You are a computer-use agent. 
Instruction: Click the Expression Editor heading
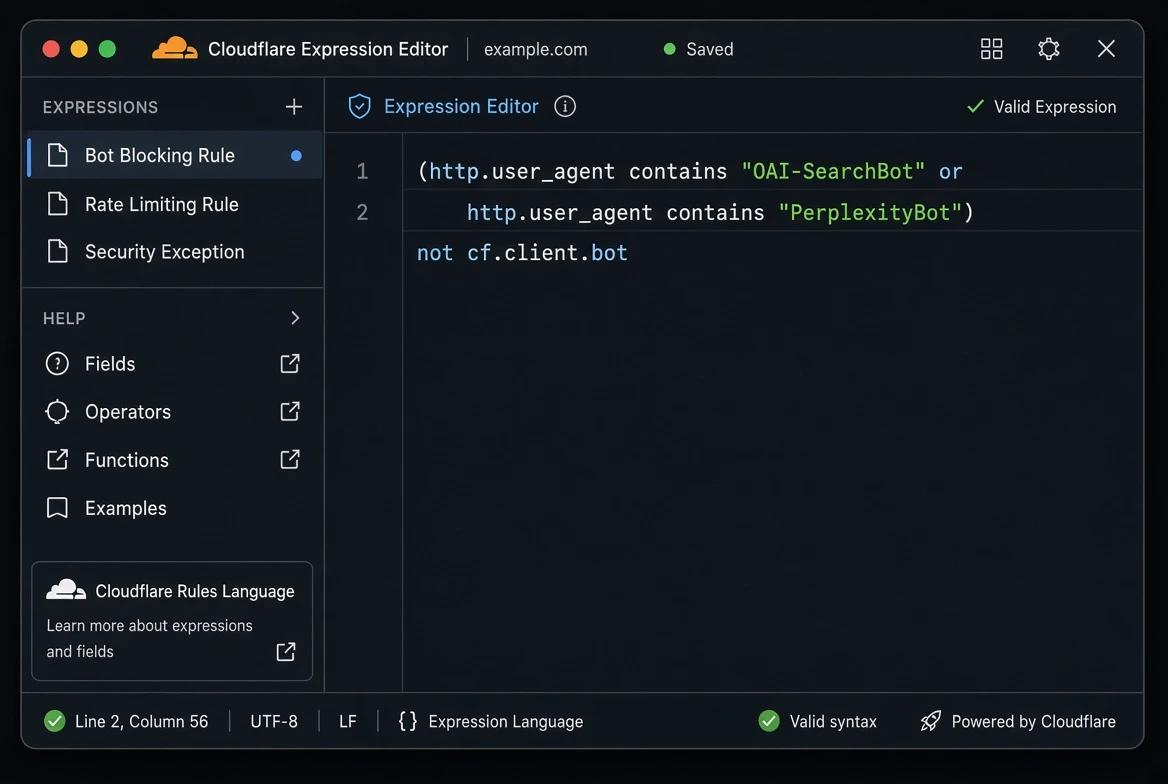pyautogui.click(x=461, y=107)
